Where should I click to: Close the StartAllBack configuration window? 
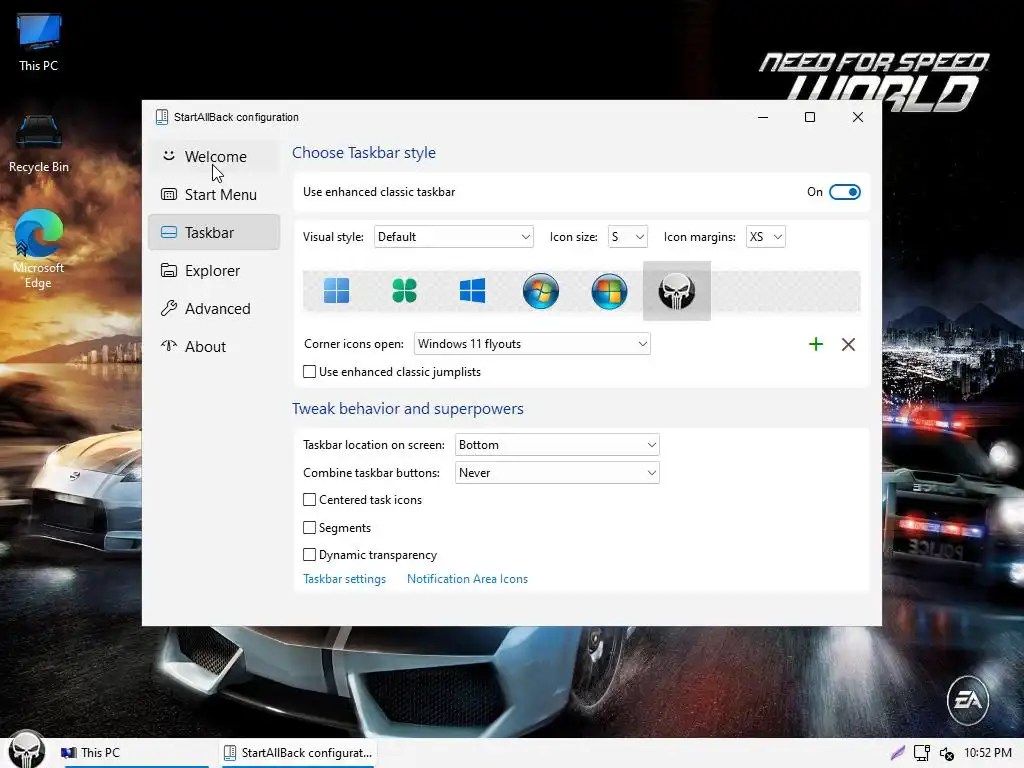point(857,117)
